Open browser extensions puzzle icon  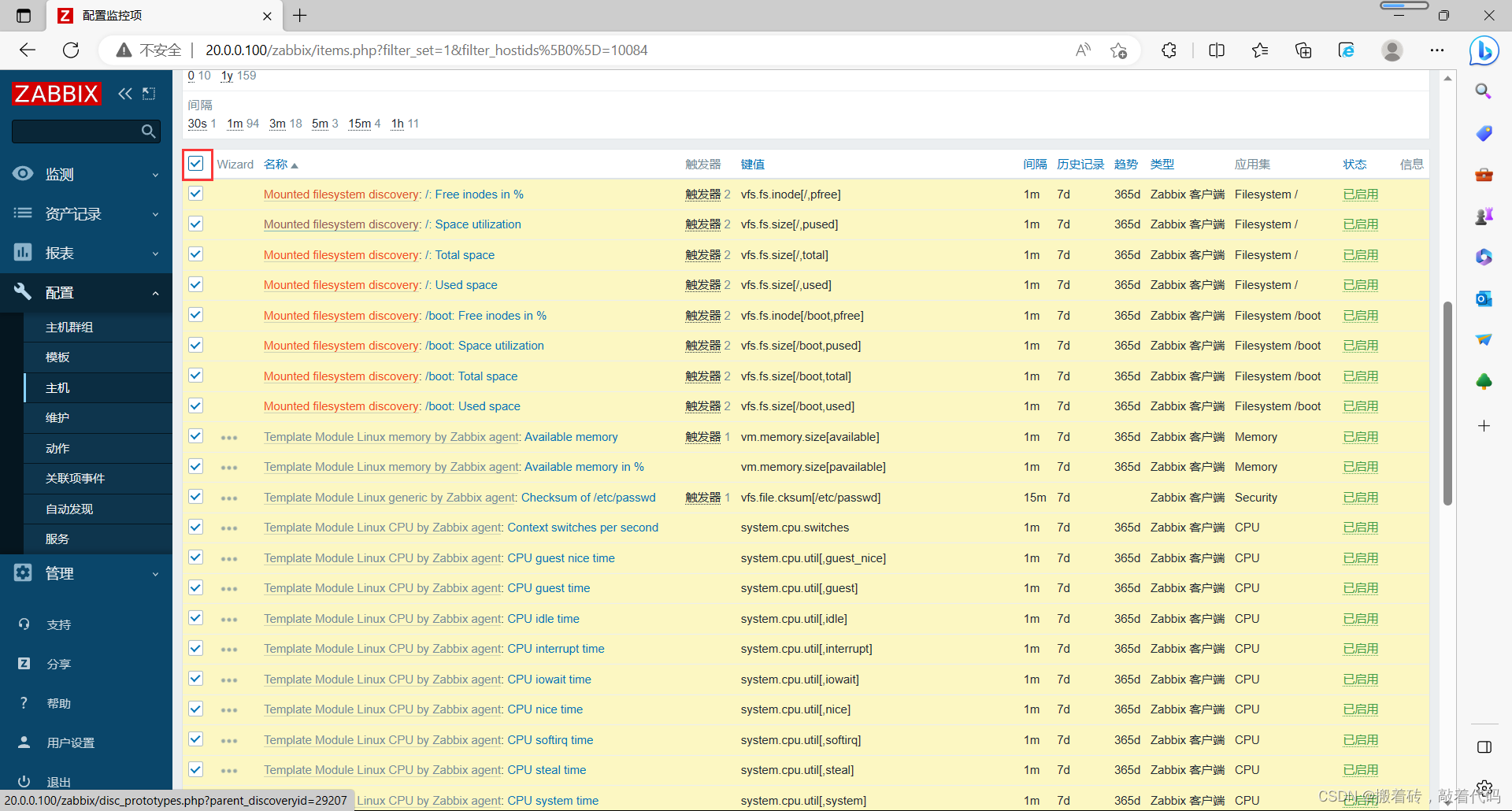pos(1169,50)
